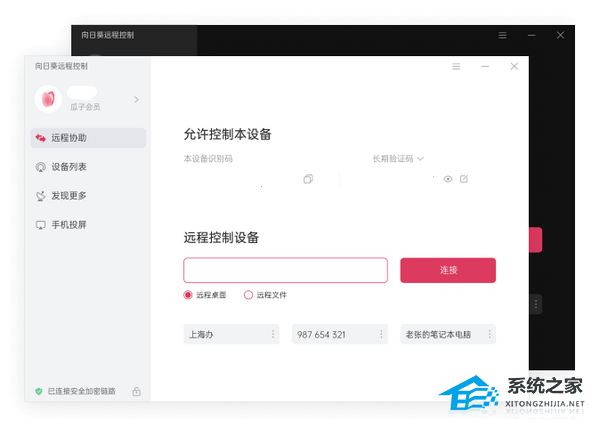
Task: Open hamburger menu in front window
Action: (456, 67)
